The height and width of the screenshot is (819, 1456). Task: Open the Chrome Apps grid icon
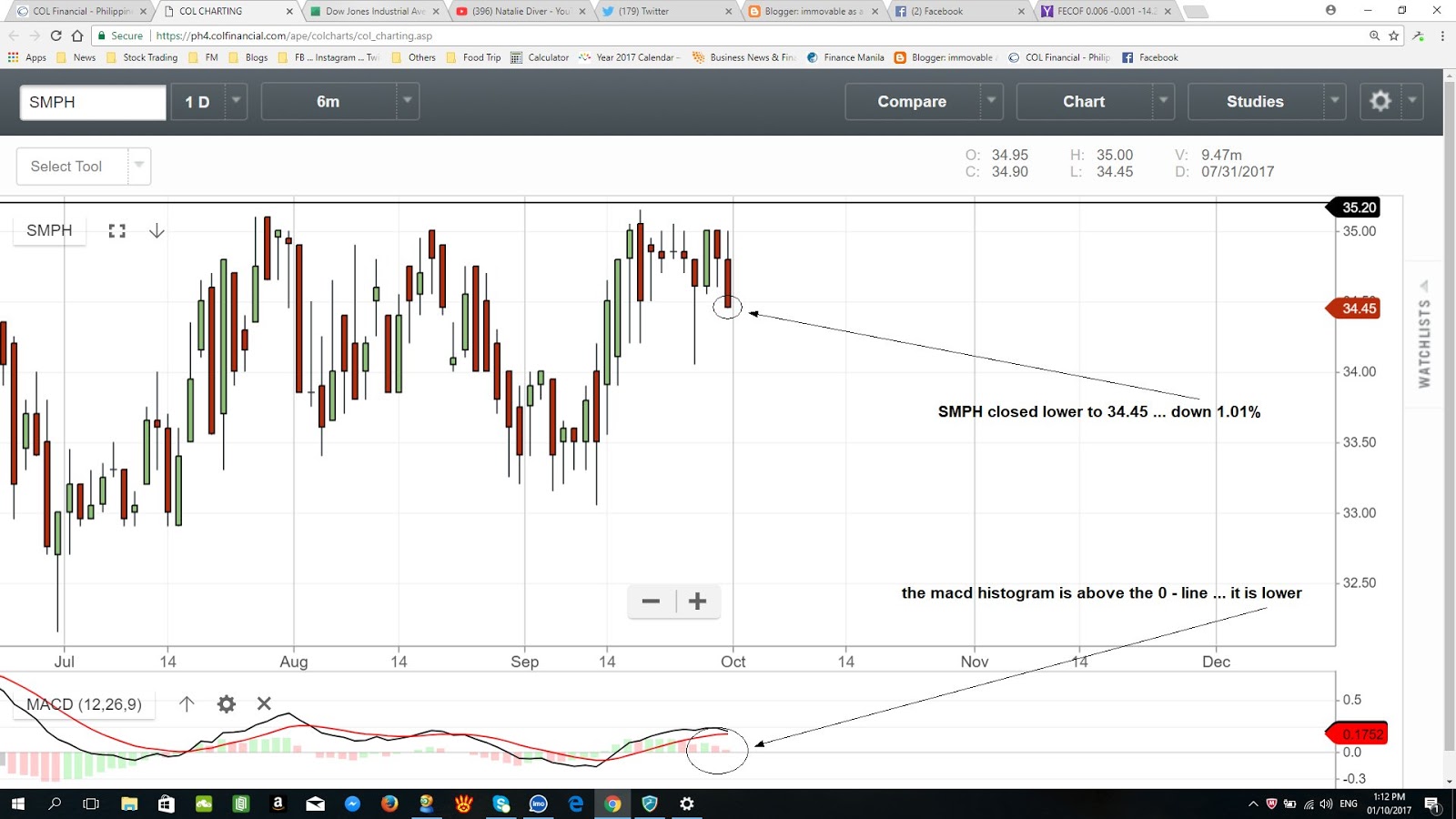coord(12,56)
